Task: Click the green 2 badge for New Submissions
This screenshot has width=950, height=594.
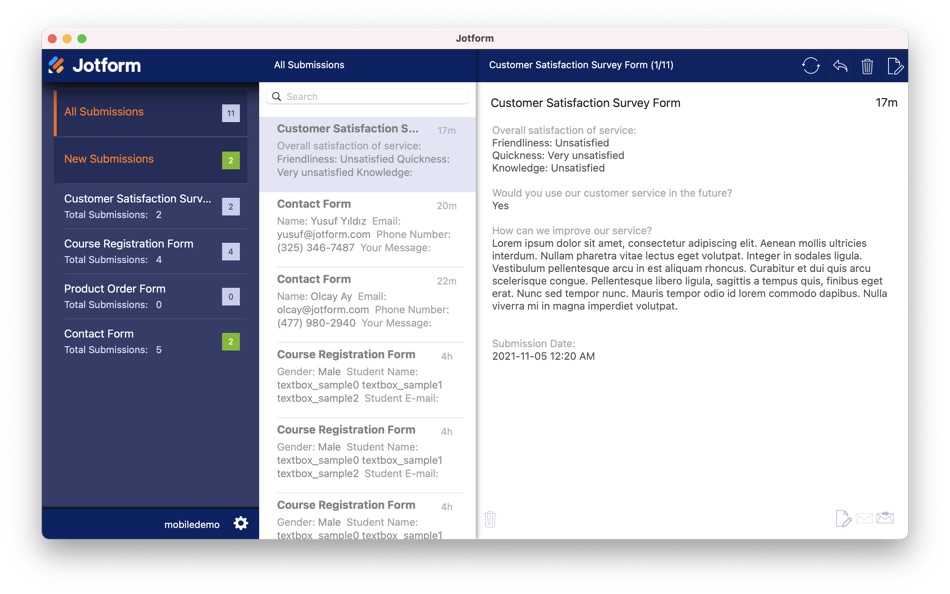Action: pyautogui.click(x=231, y=161)
